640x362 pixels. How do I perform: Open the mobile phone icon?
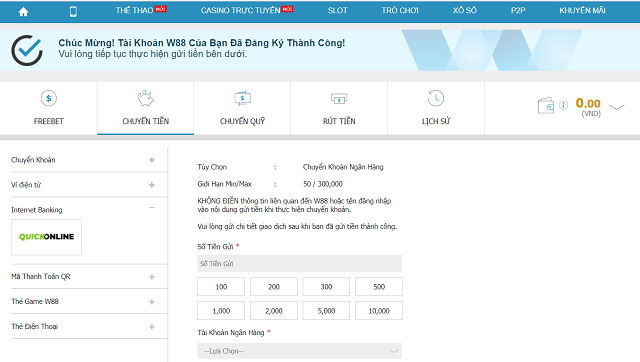click(73, 11)
